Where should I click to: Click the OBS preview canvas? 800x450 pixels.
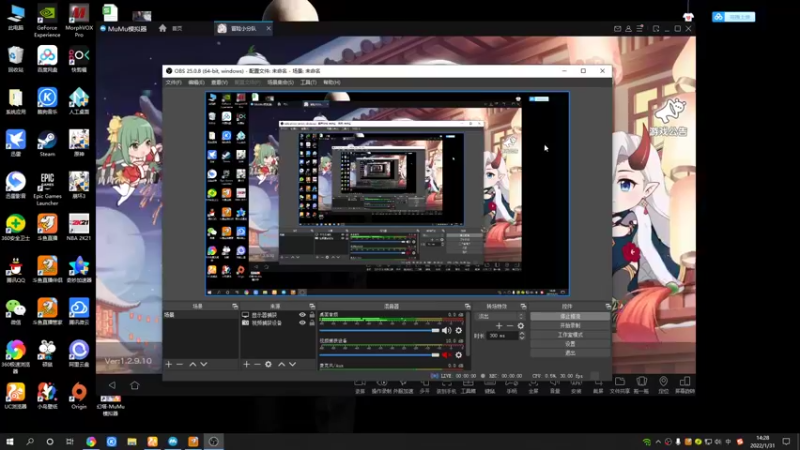pos(387,194)
